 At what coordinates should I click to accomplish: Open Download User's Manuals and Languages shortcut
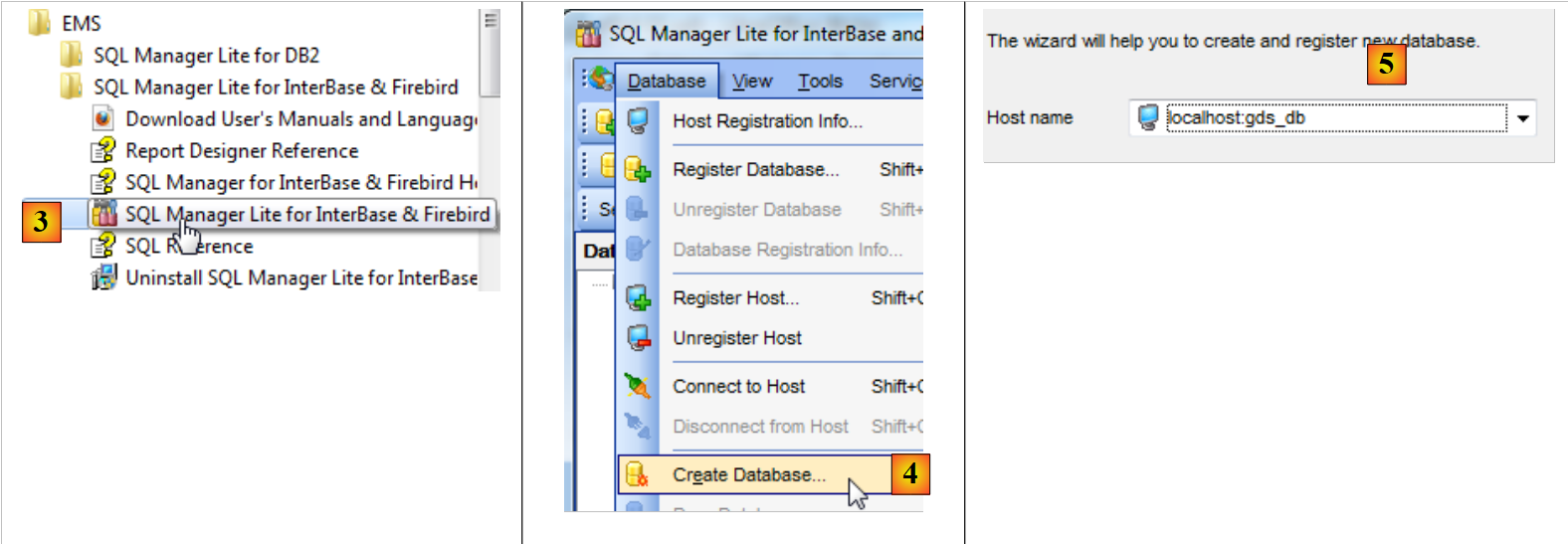point(300,119)
